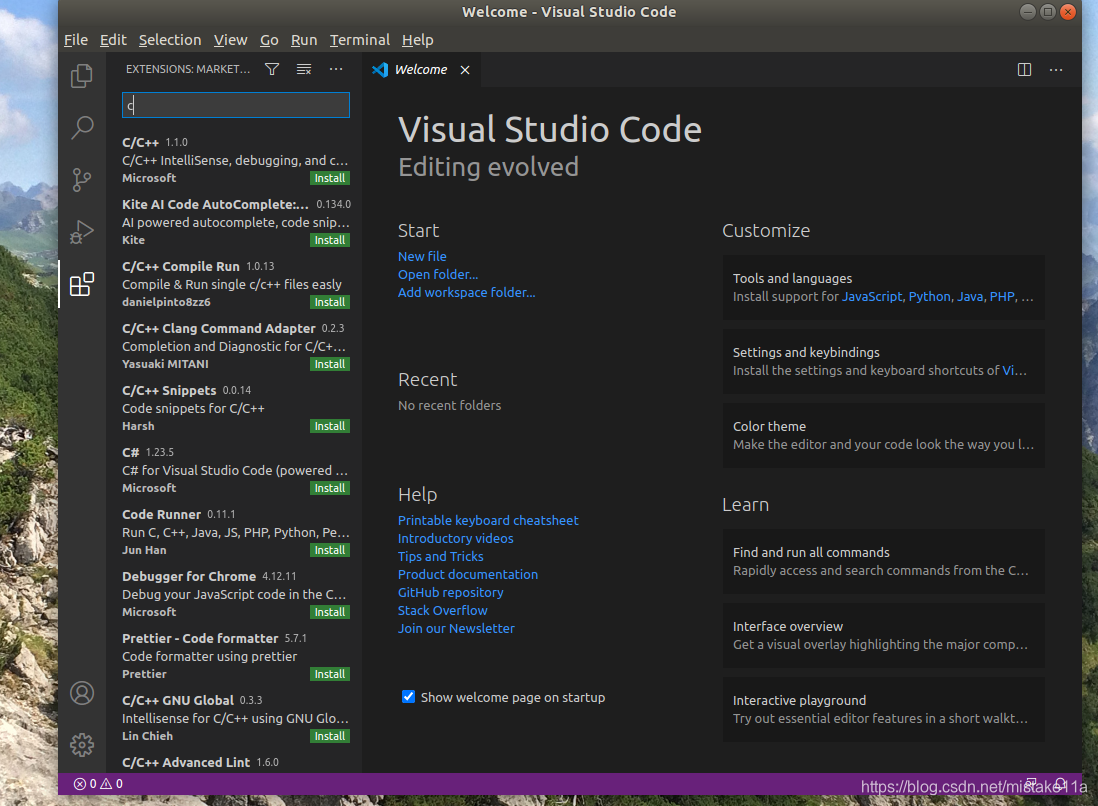Open GitHub repository link
This screenshot has width=1098, height=806.
coord(450,592)
